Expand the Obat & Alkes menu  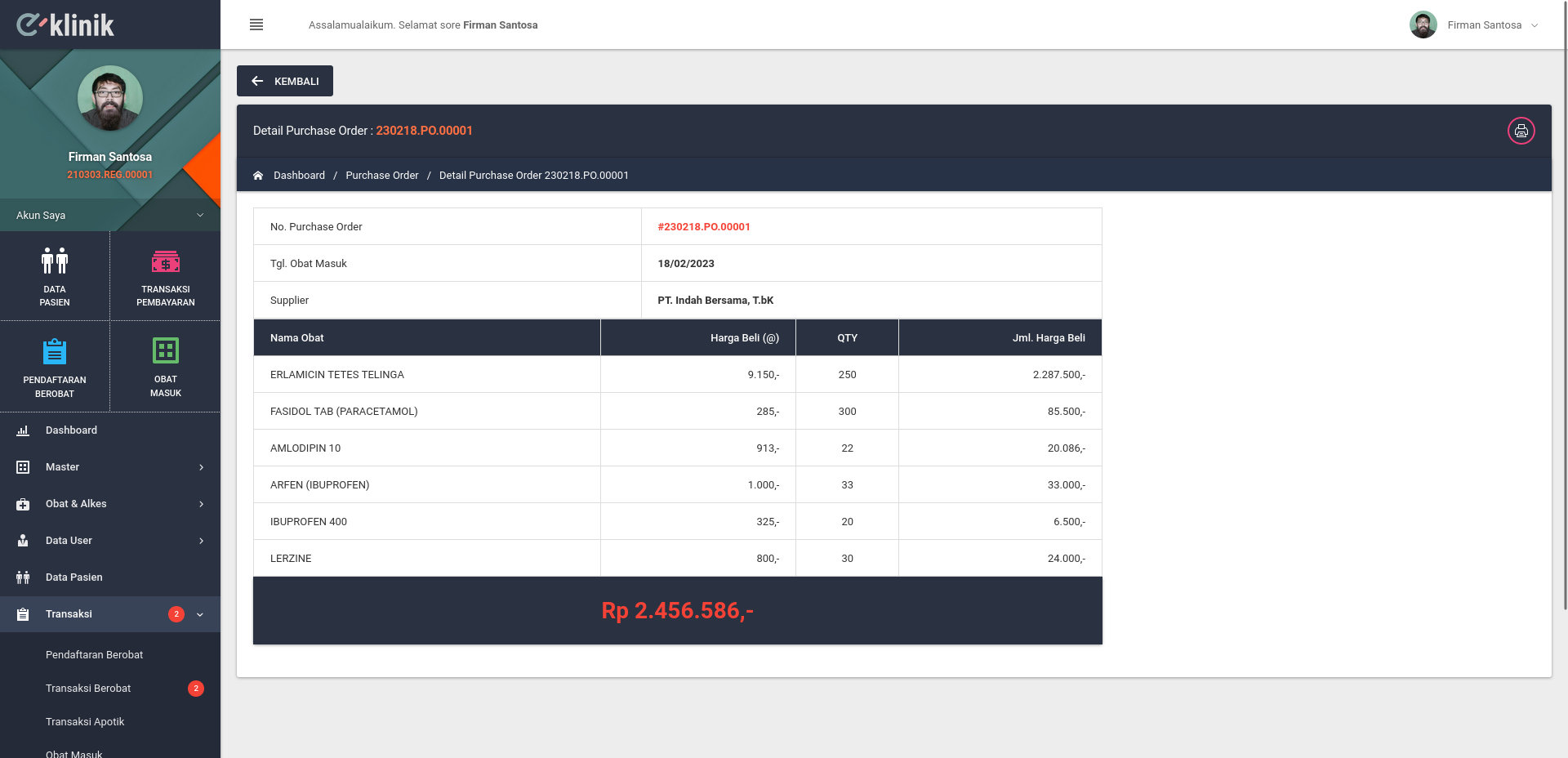(x=110, y=504)
